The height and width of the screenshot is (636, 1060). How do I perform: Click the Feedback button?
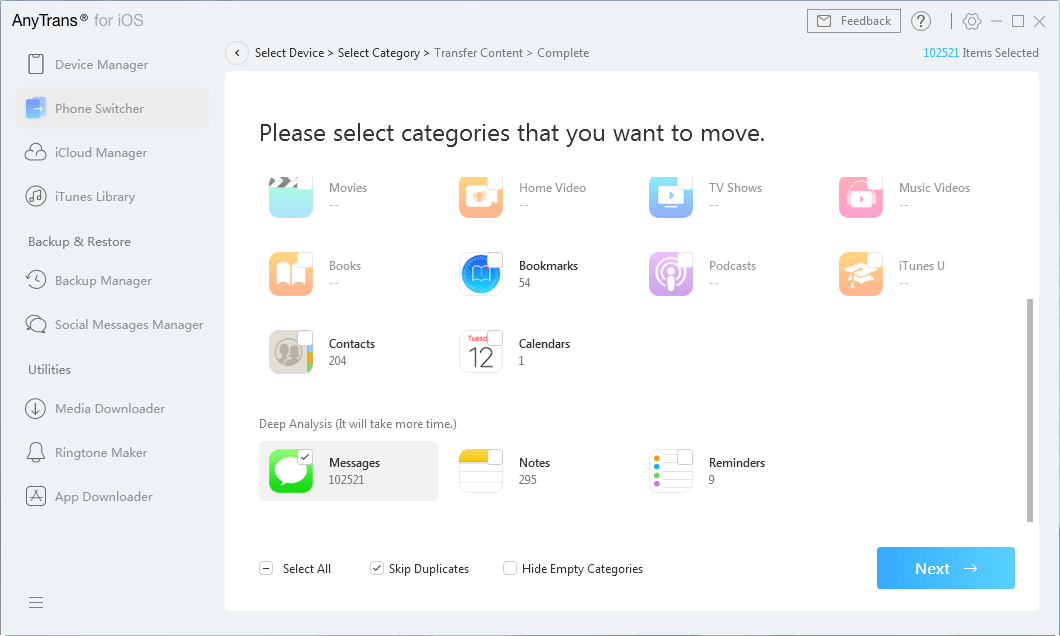point(854,21)
